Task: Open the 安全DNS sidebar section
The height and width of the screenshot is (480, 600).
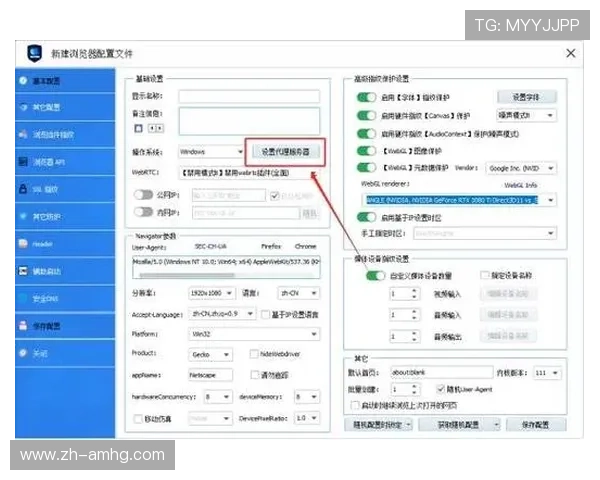Action: point(65,299)
